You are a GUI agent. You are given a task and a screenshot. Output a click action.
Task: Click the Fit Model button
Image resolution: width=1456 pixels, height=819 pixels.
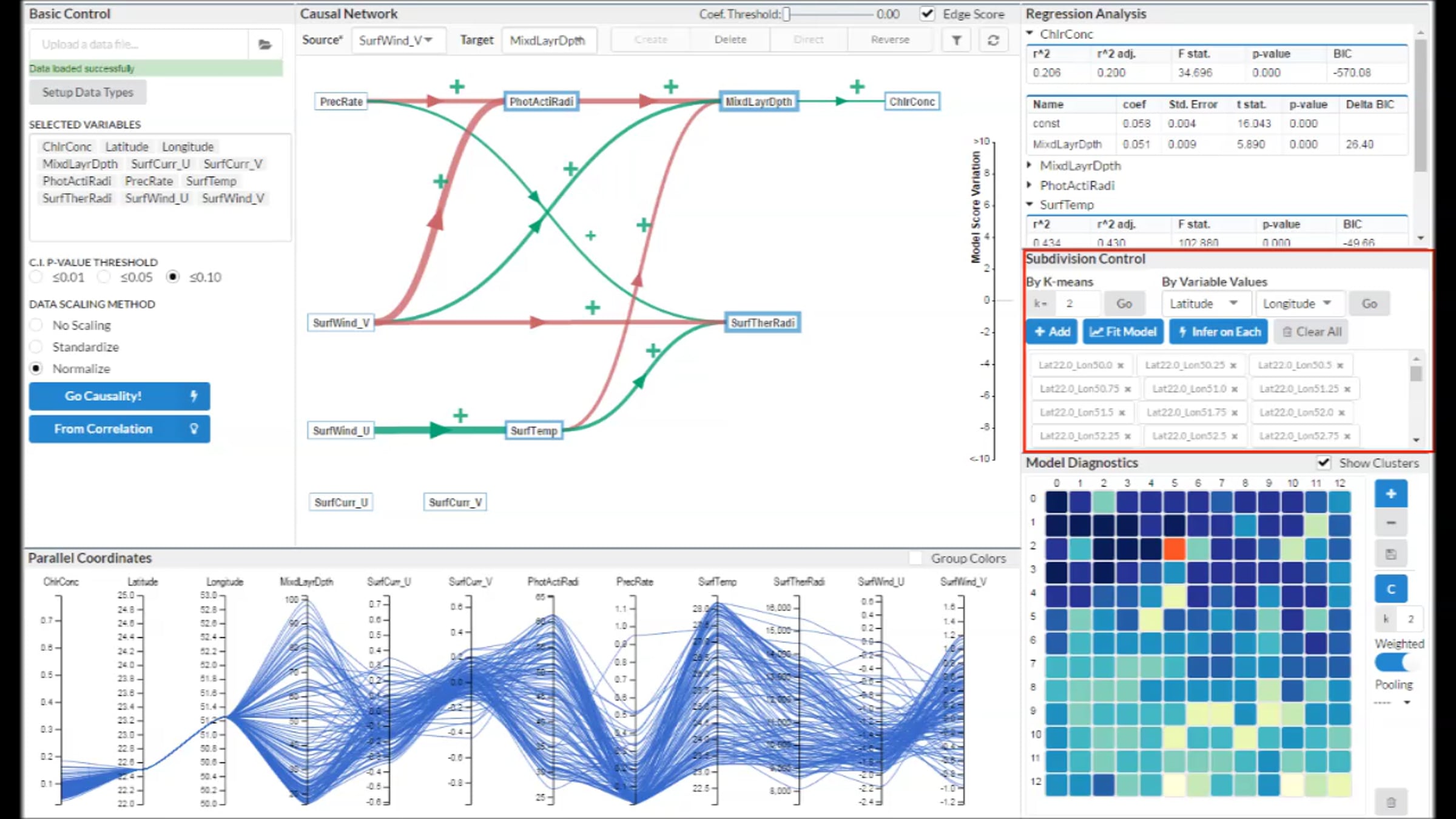click(1123, 332)
